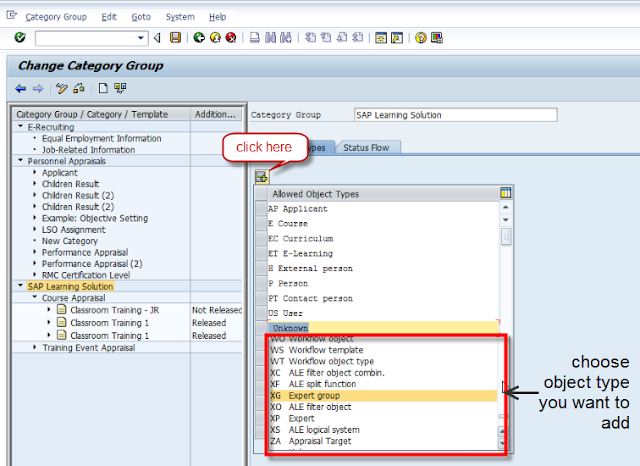
Task: Click the highlighted Unknown cell
Action: (x=383, y=328)
